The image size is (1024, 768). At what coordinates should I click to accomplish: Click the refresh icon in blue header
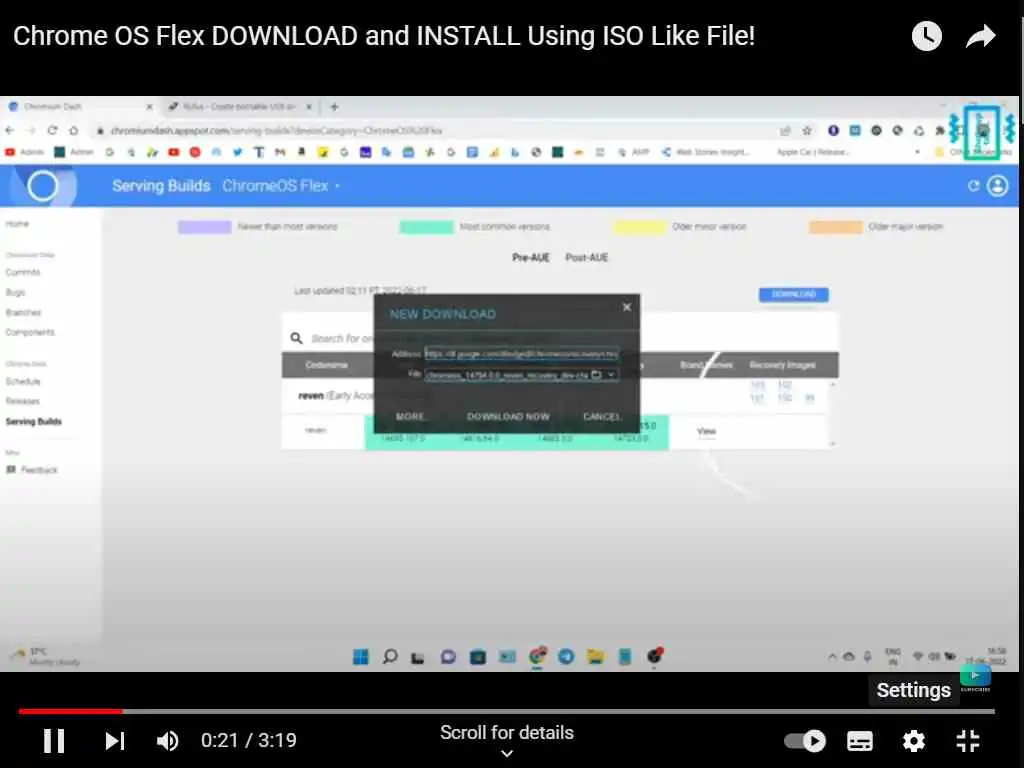[x=973, y=186]
